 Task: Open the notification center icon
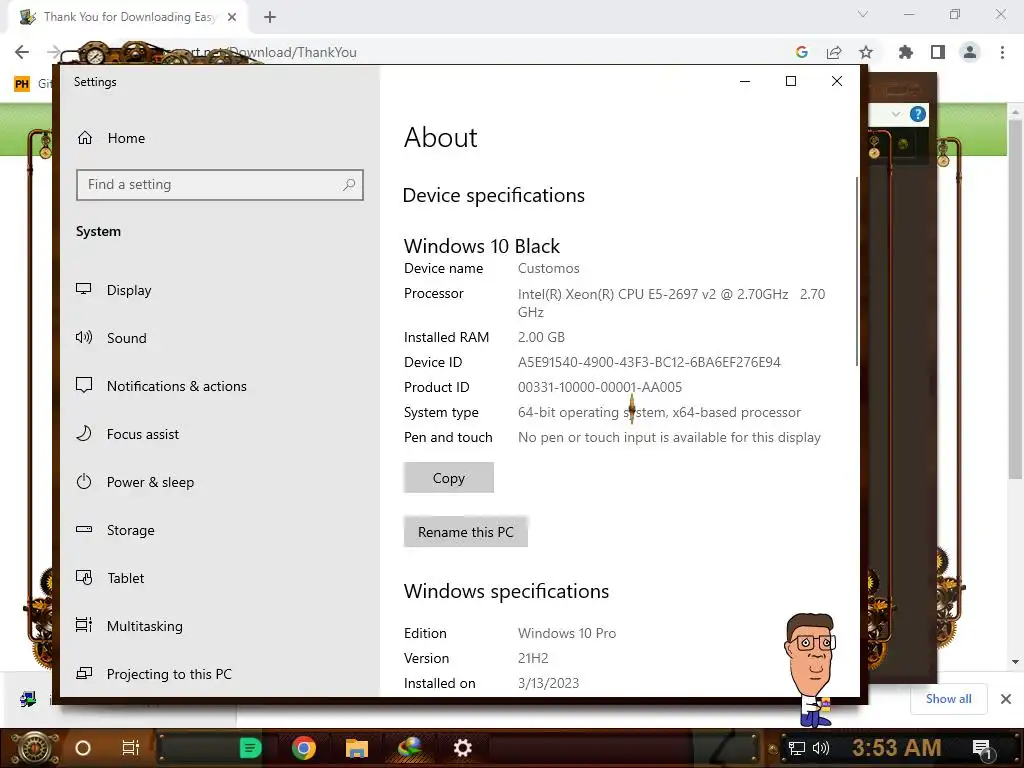pos(982,749)
